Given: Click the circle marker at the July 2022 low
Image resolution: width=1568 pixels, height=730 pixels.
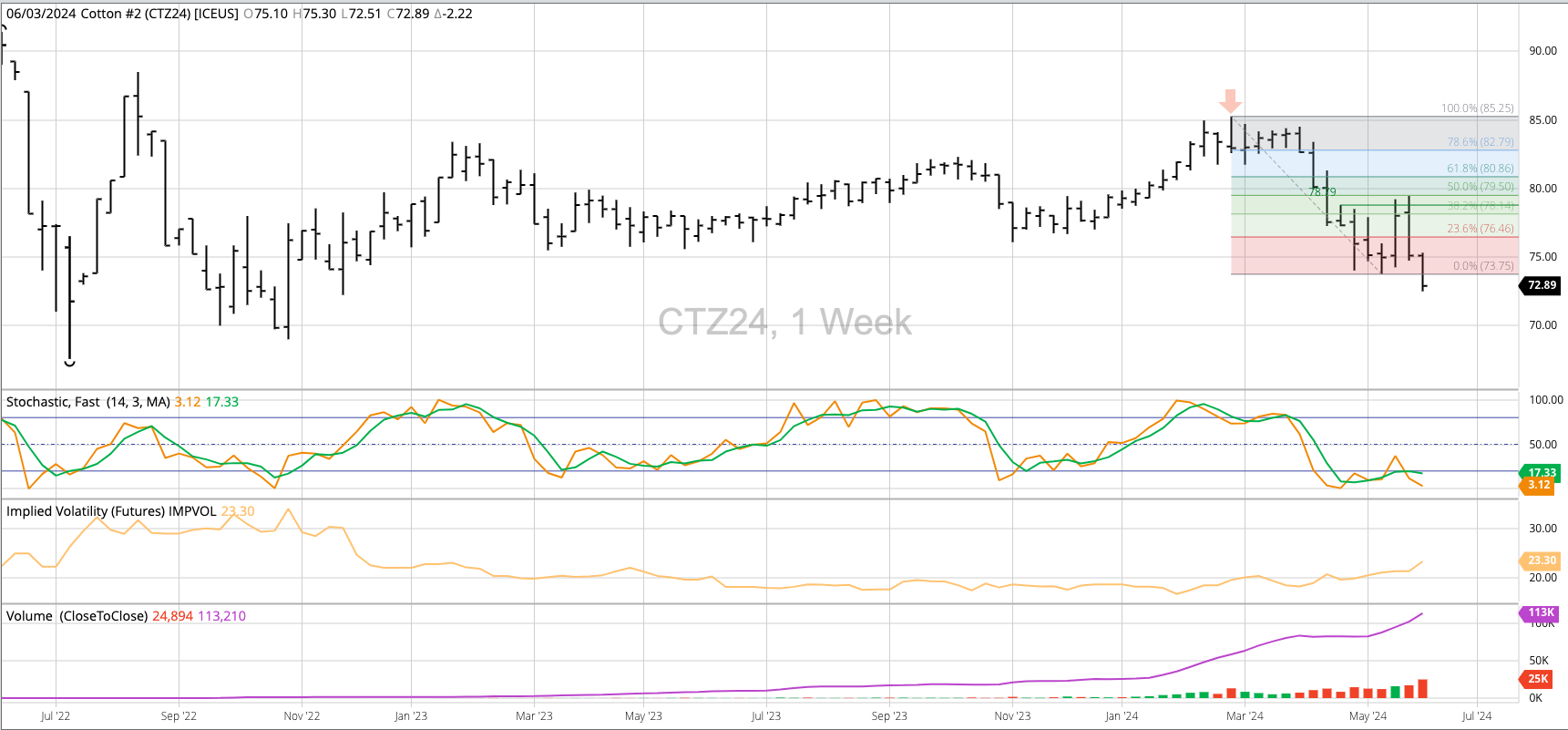Looking at the screenshot, I should click(x=69, y=363).
